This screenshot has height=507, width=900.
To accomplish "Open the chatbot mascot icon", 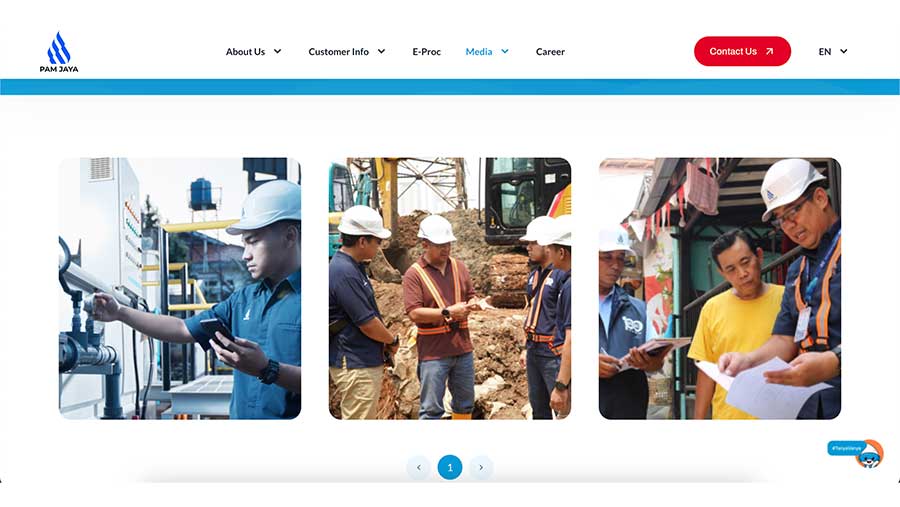I will 868,454.
